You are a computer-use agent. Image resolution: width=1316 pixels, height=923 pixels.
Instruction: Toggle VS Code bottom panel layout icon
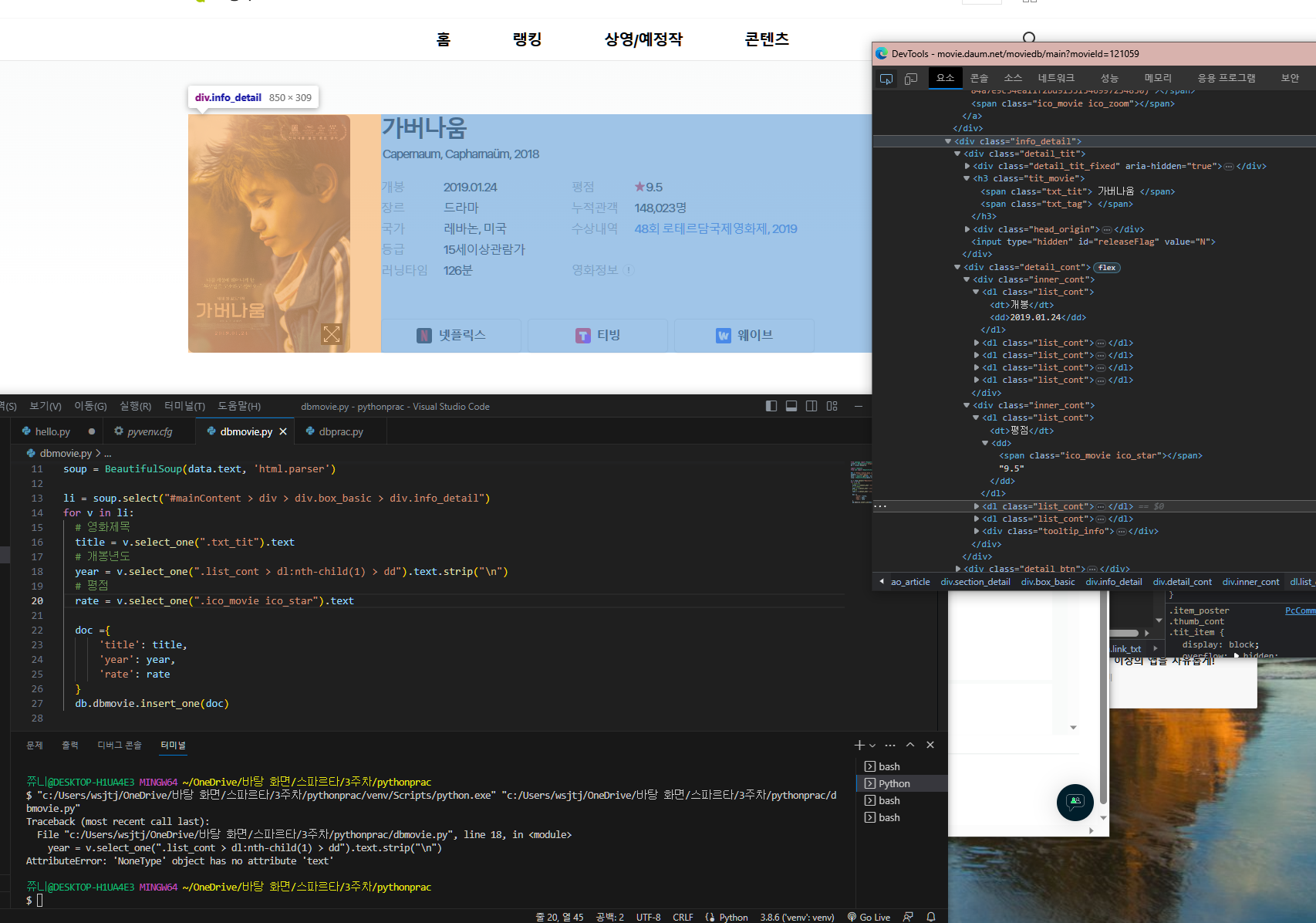click(791, 406)
